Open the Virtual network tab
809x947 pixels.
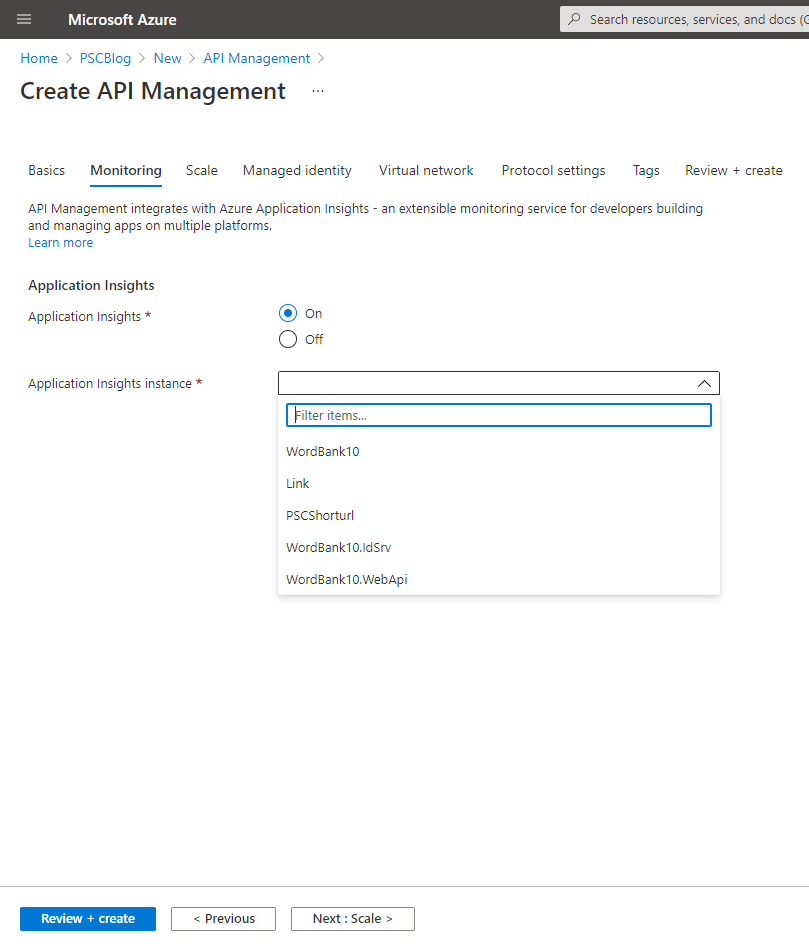[x=426, y=170]
